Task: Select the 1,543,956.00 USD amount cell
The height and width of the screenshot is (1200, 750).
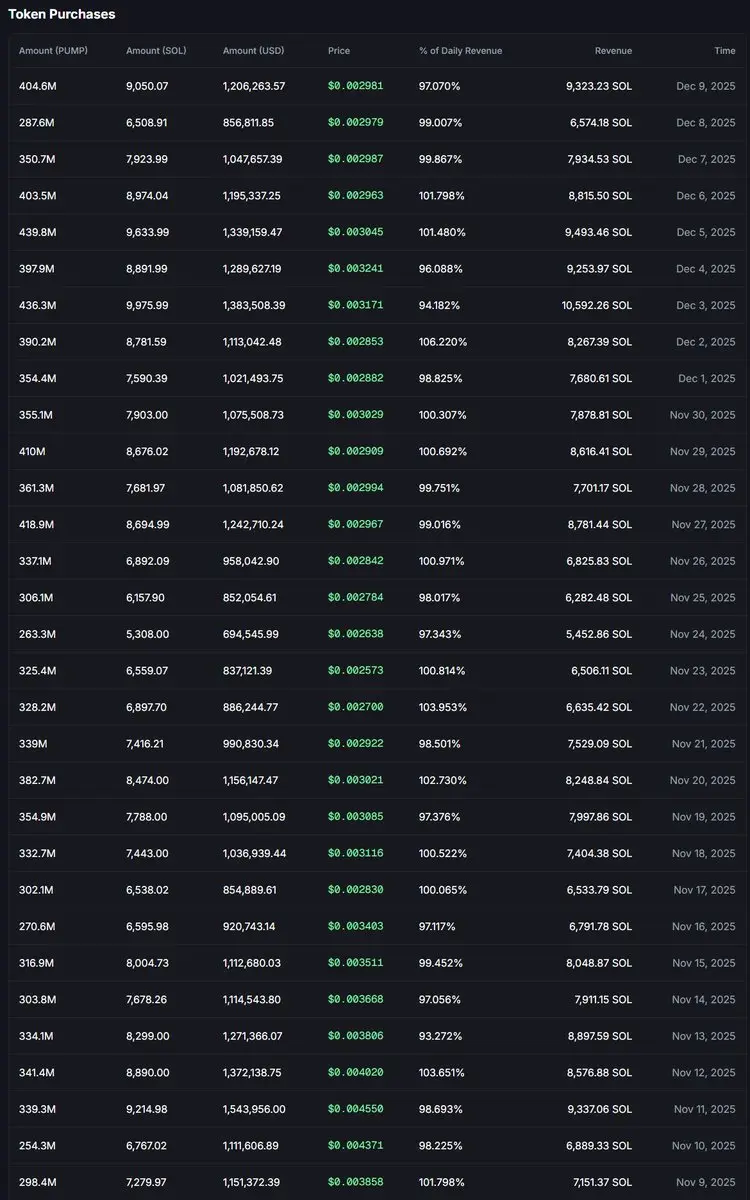Action: coord(254,1109)
